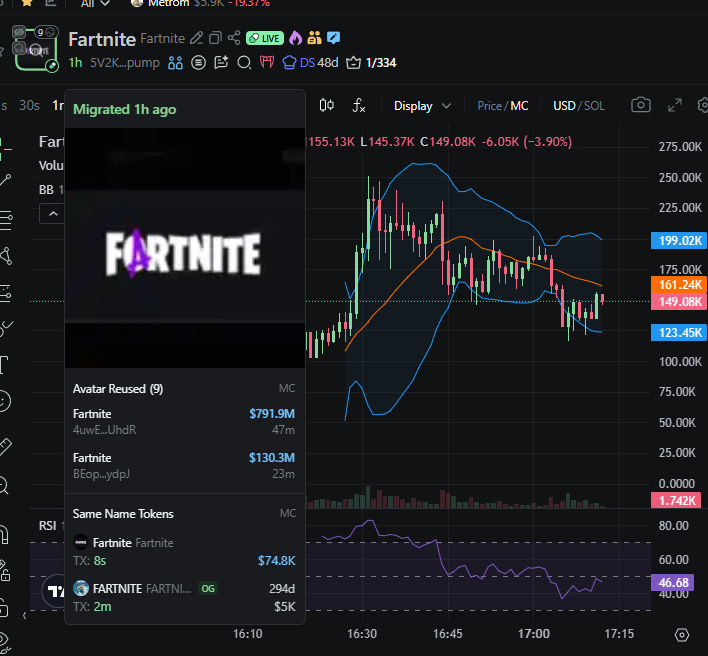Select the 30s timeframe
Screen dimensions: 708x656
(x=29, y=106)
